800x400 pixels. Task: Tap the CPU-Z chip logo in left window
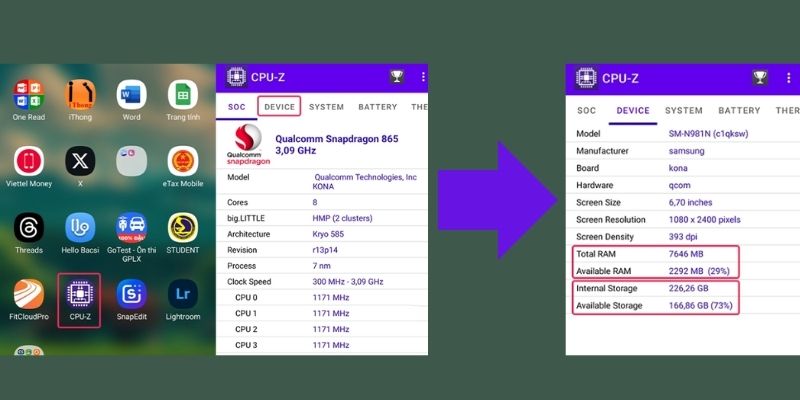pyautogui.click(x=236, y=77)
